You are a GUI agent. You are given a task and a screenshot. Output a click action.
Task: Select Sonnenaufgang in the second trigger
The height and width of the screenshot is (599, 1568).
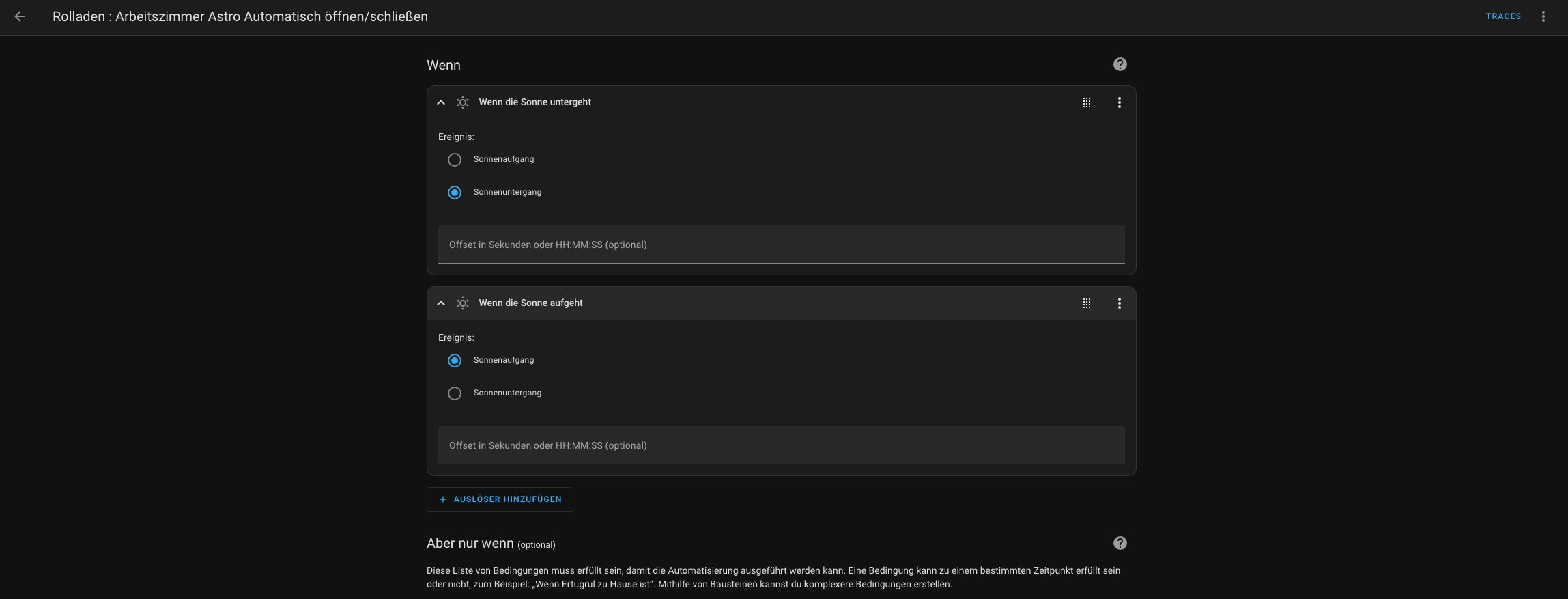(x=455, y=361)
